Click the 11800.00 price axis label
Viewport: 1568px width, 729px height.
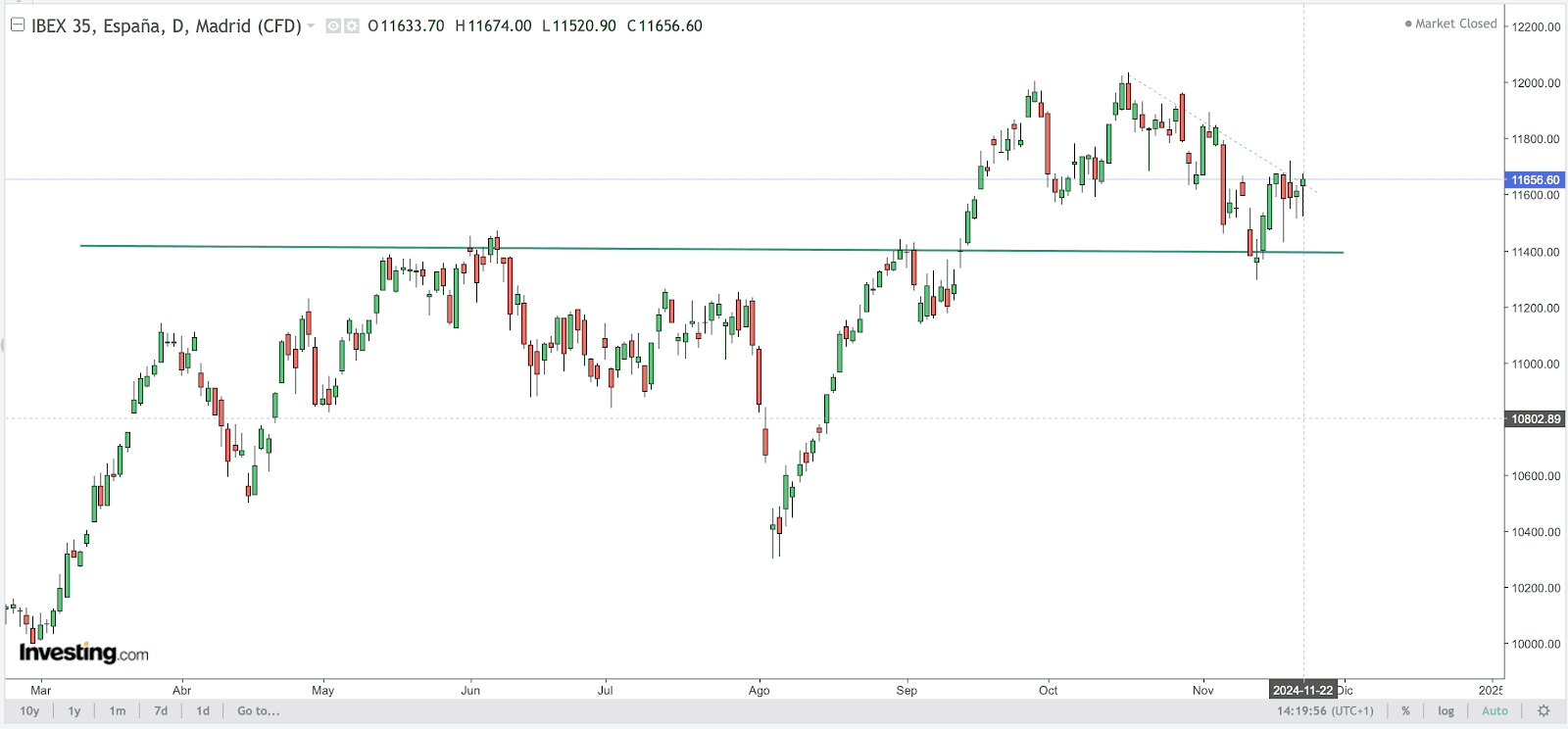1536,139
